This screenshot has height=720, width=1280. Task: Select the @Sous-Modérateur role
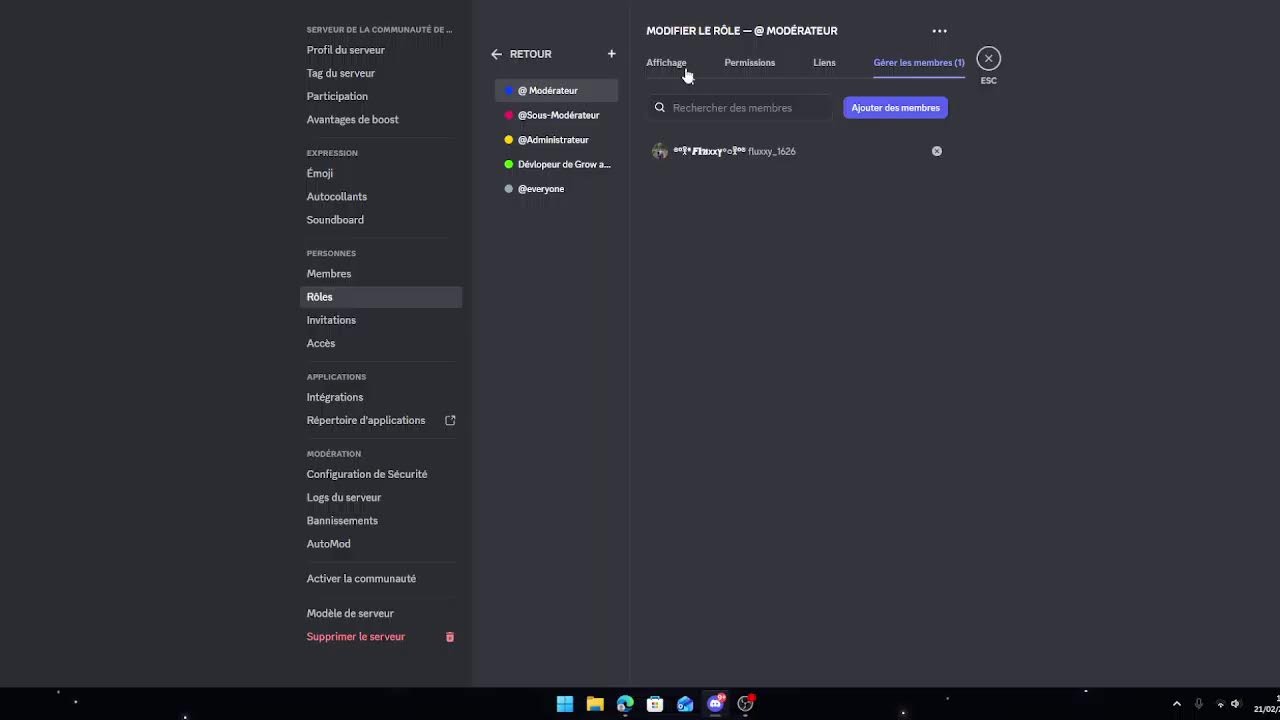[556, 115]
